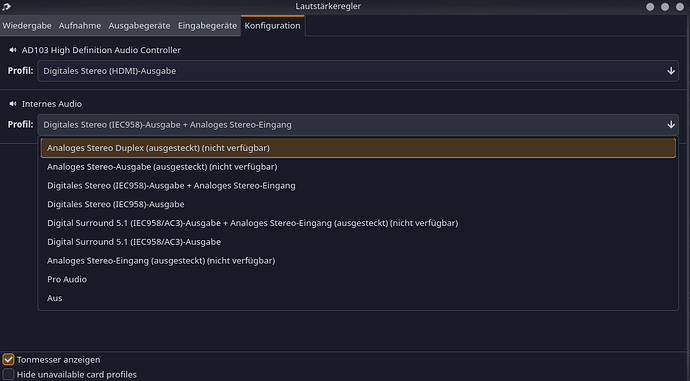Select Digitales Stereo (IEC958)-Ausgabe only option

358,204
